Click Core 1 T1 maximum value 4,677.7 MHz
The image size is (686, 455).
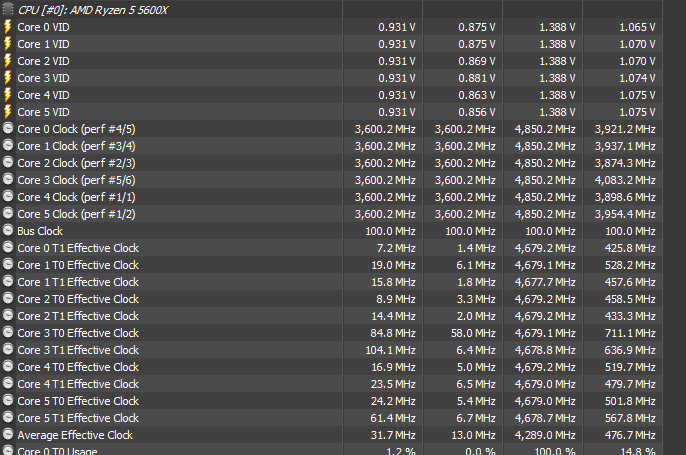pos(545,282)
